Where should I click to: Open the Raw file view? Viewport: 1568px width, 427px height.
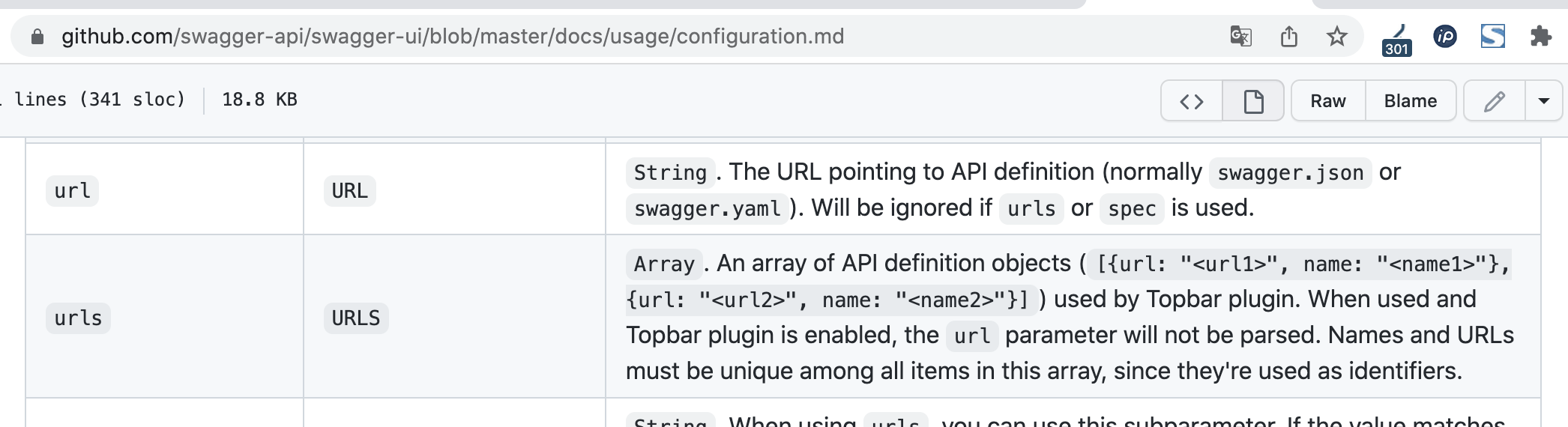coord(1327,101)
